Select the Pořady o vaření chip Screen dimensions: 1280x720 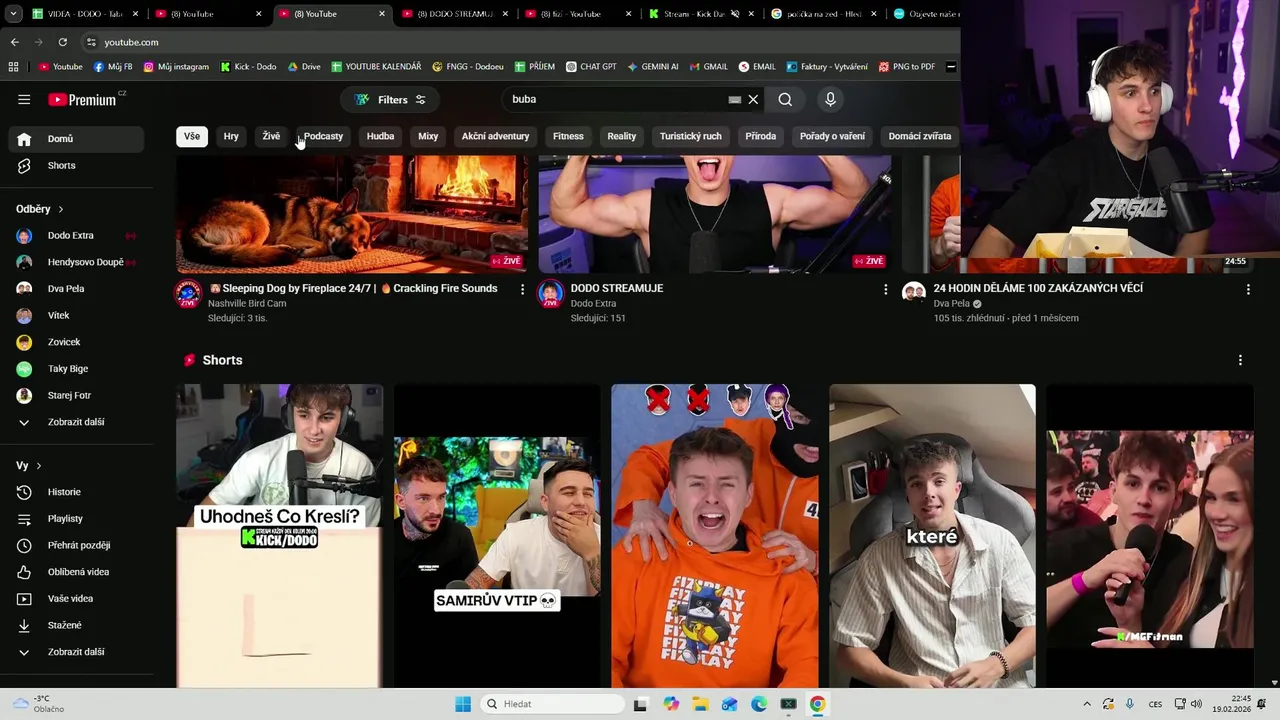pyautogui.click(x=832, y=136)
